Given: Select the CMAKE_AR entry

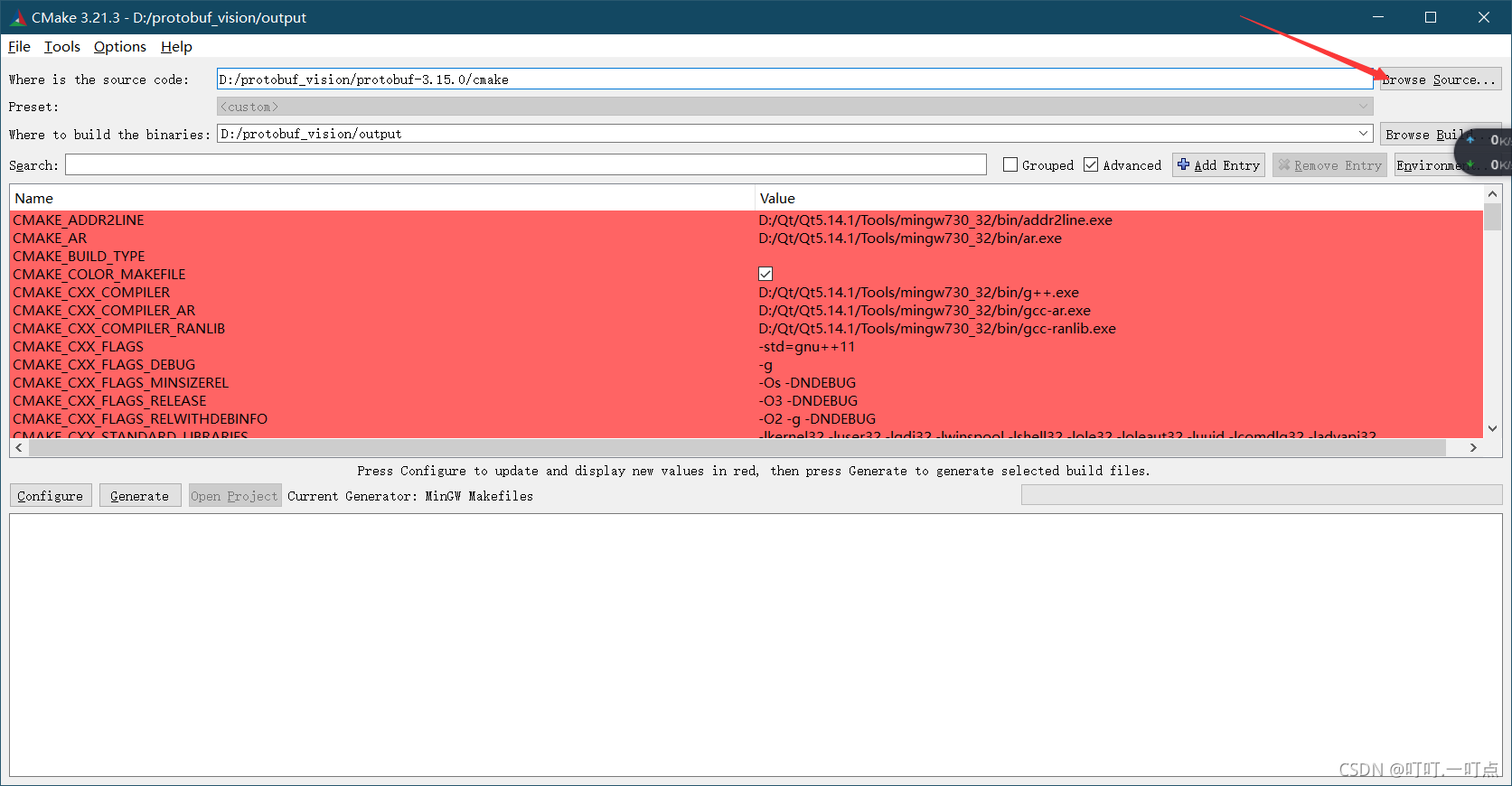Looking at the screenshot, I should (50, 239).
